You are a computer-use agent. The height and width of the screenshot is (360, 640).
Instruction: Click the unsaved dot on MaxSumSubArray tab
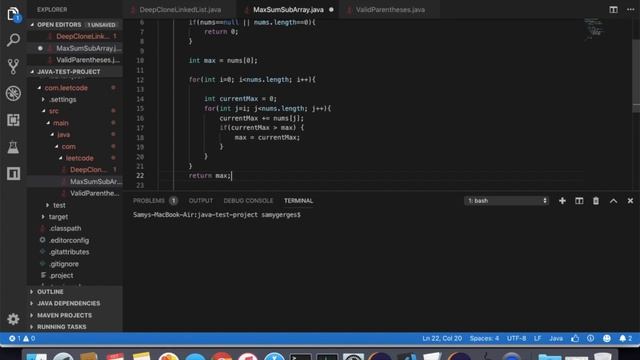[x=331, y=9]
